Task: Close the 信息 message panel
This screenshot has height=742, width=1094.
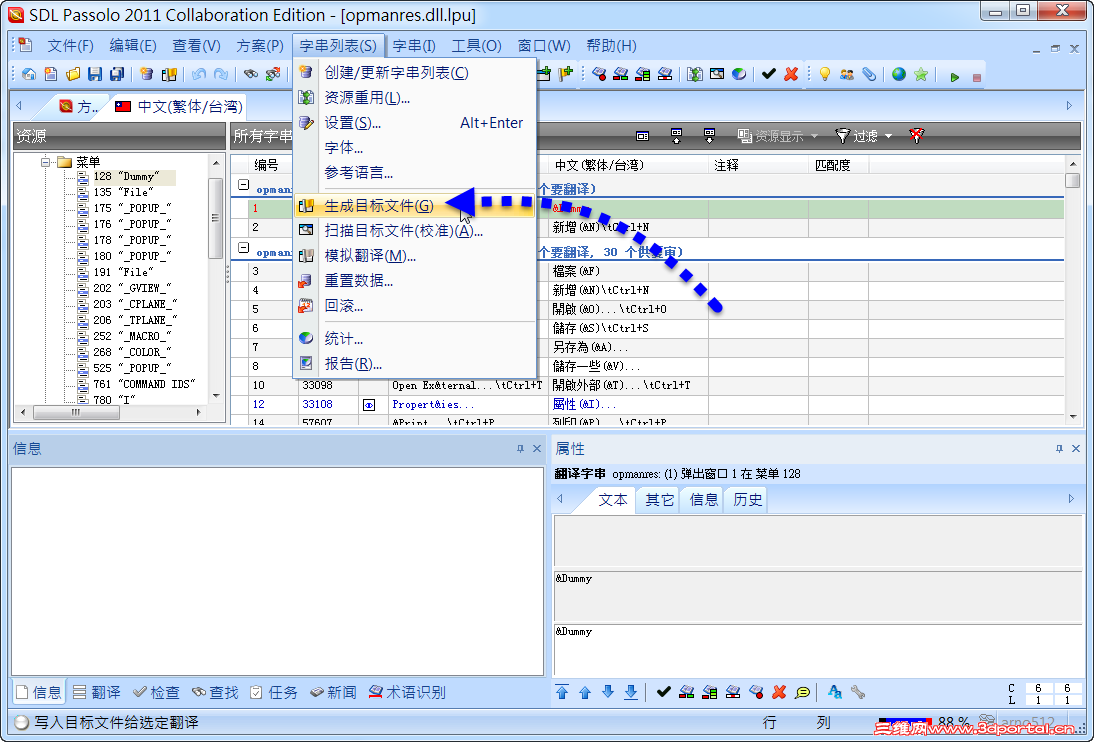Action: (x=537, y=449)
